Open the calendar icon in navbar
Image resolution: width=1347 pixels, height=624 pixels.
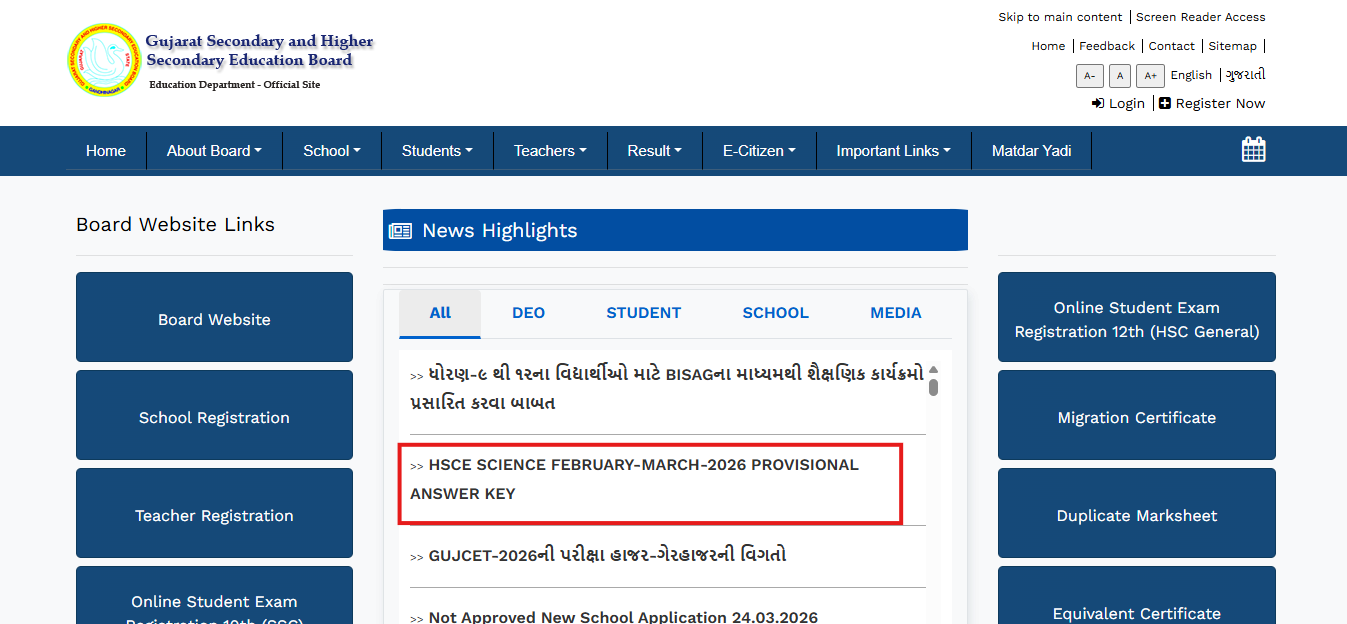tap(1253, 150)
